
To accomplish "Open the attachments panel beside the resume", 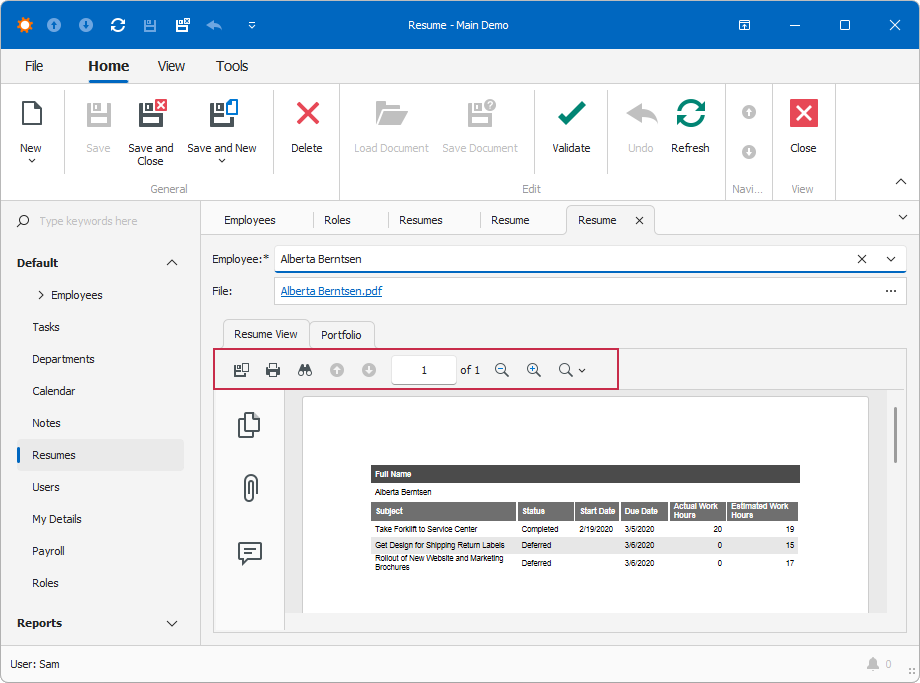I will 248,488.
